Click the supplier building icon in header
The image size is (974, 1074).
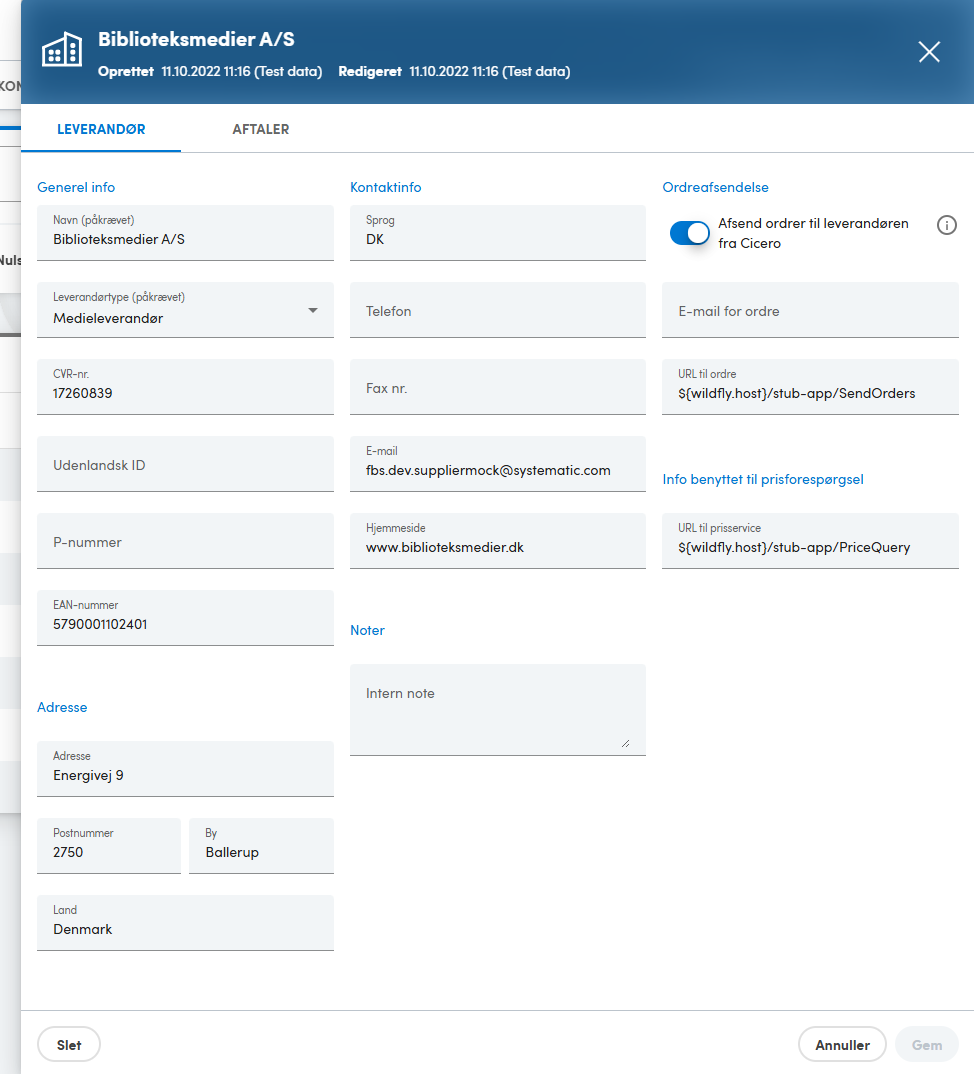tap(62, 50)
